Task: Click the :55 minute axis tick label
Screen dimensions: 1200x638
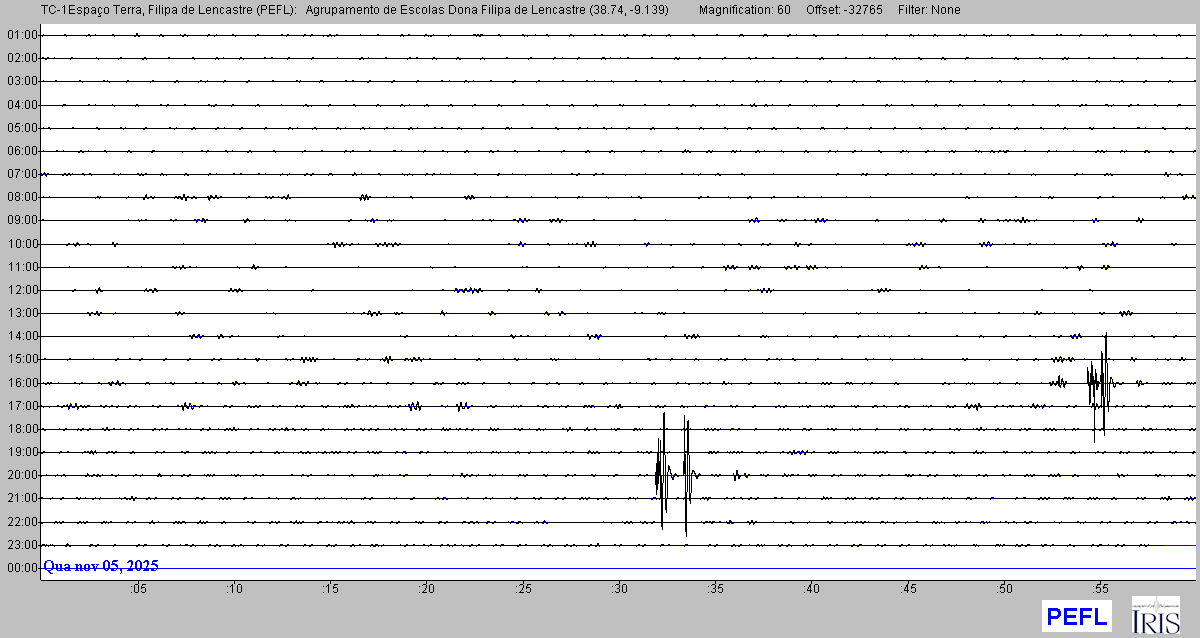Action: coord(1100,589)
